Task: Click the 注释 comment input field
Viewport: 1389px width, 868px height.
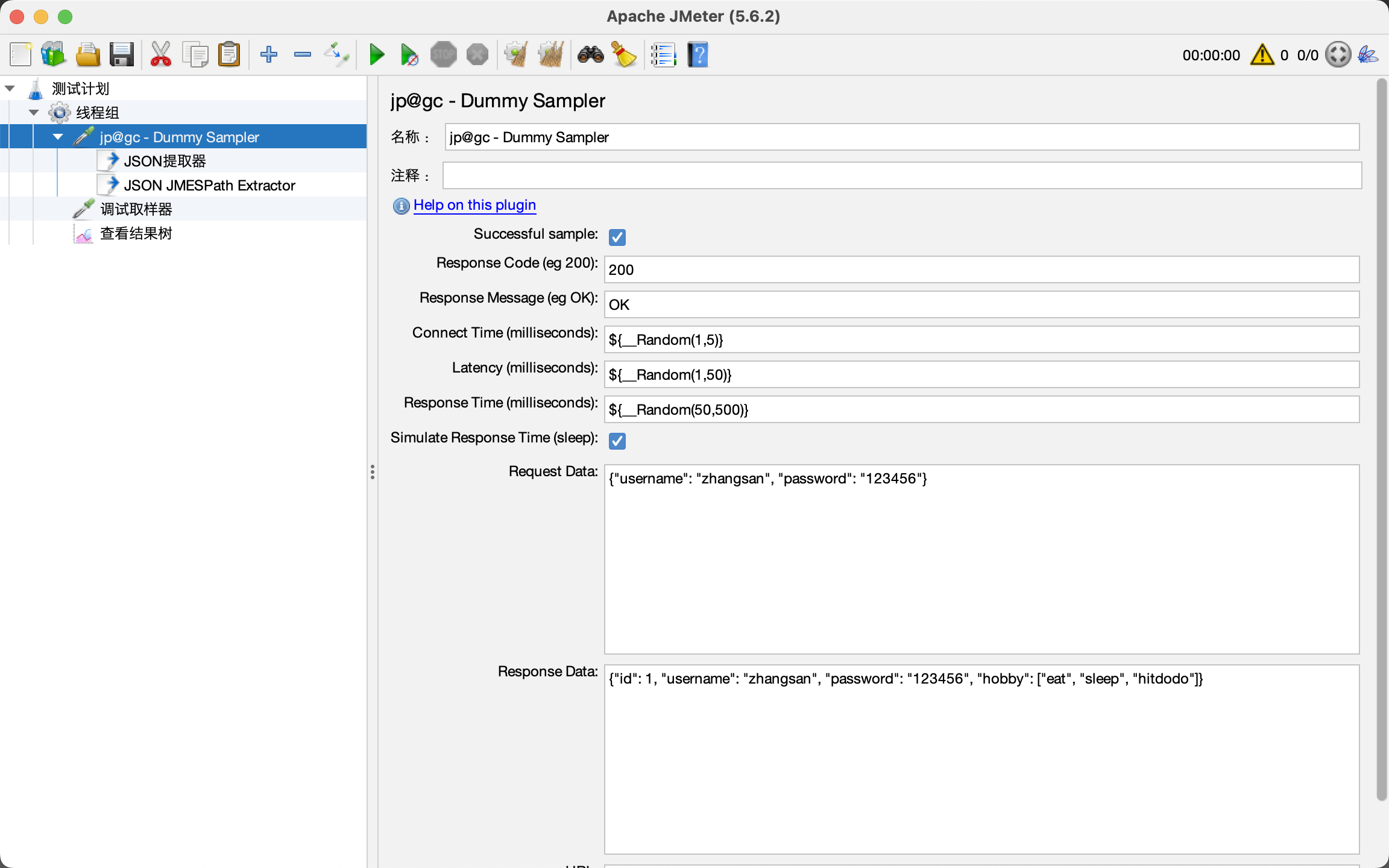Action: pos(902,175)
